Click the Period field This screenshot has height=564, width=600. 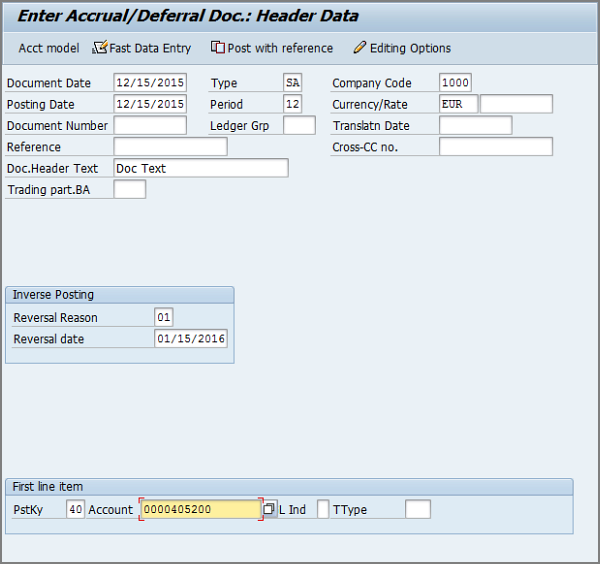[x=292, y=104]
